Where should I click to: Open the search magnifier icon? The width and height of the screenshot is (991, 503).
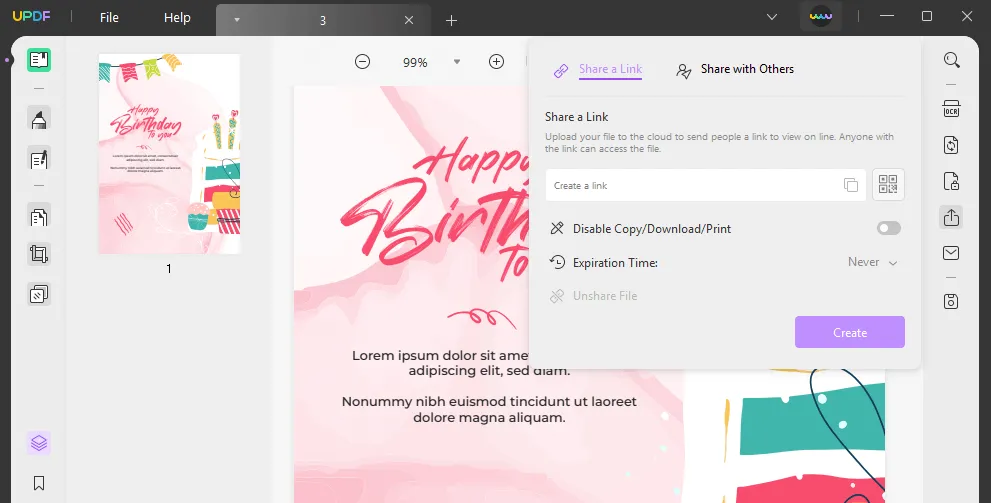coord(951,60)
